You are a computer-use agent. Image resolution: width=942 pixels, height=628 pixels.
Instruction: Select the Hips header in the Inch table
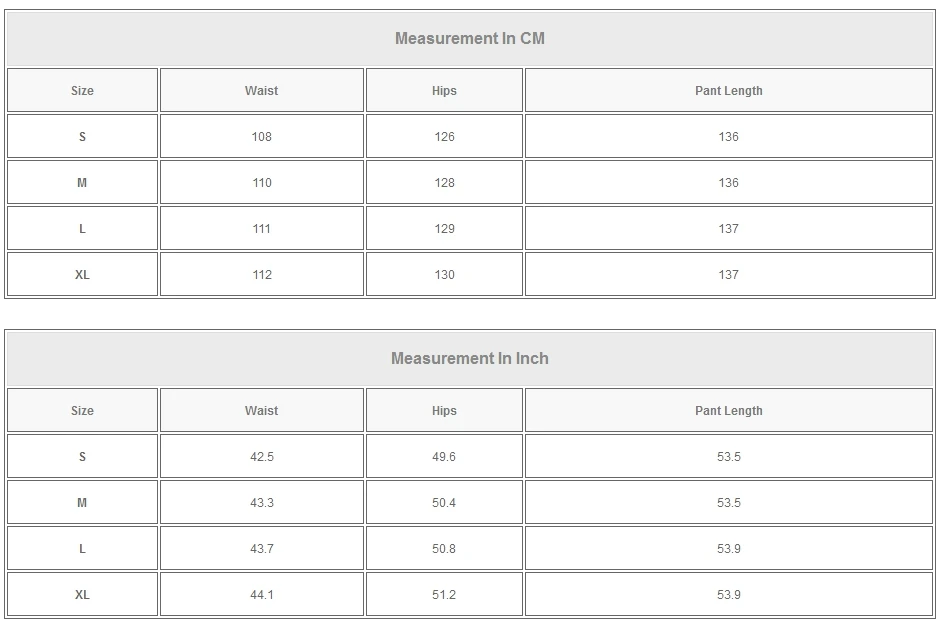444,411
